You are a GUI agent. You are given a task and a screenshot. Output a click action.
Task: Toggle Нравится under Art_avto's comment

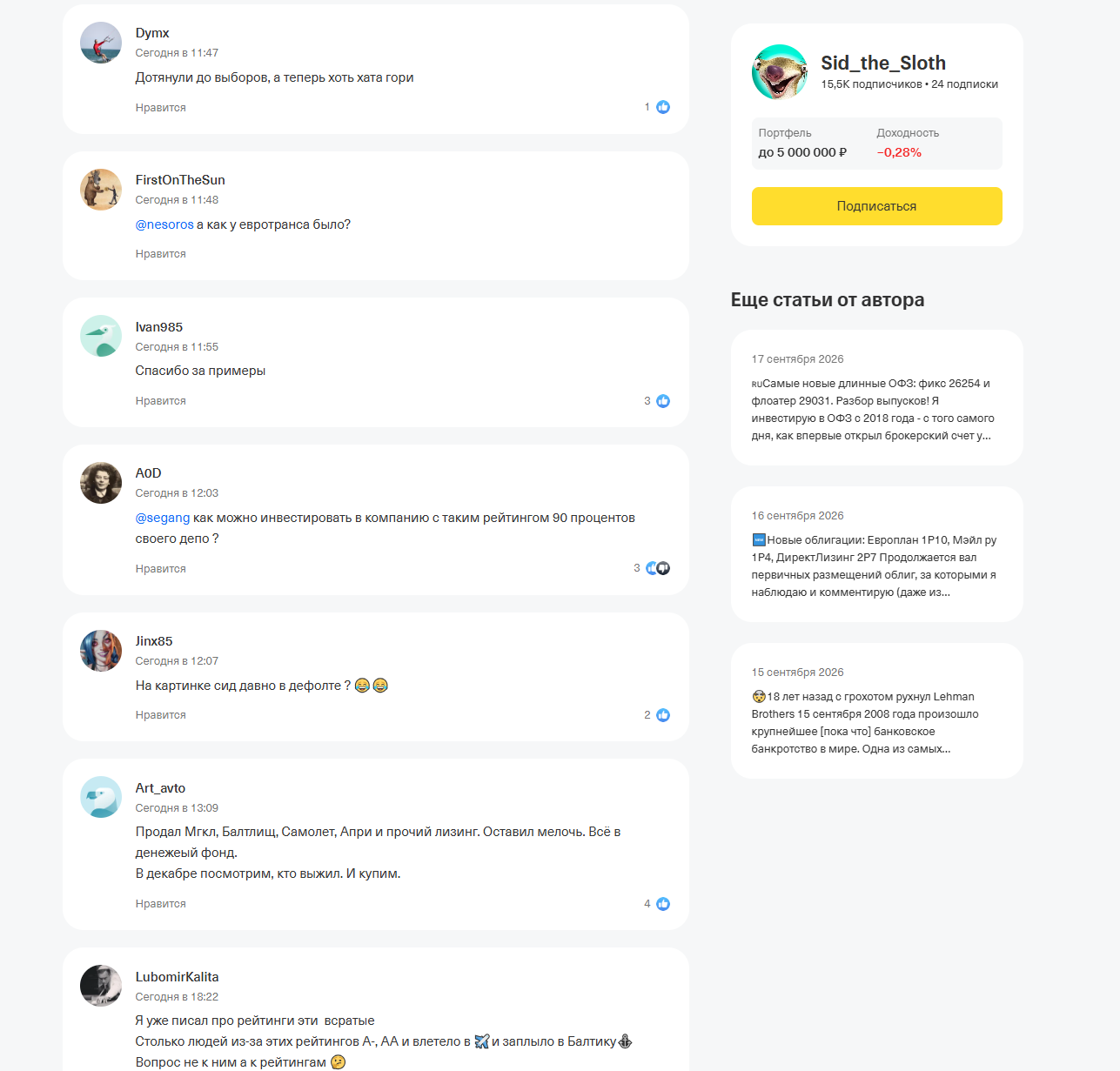click(x=161, y=904)
